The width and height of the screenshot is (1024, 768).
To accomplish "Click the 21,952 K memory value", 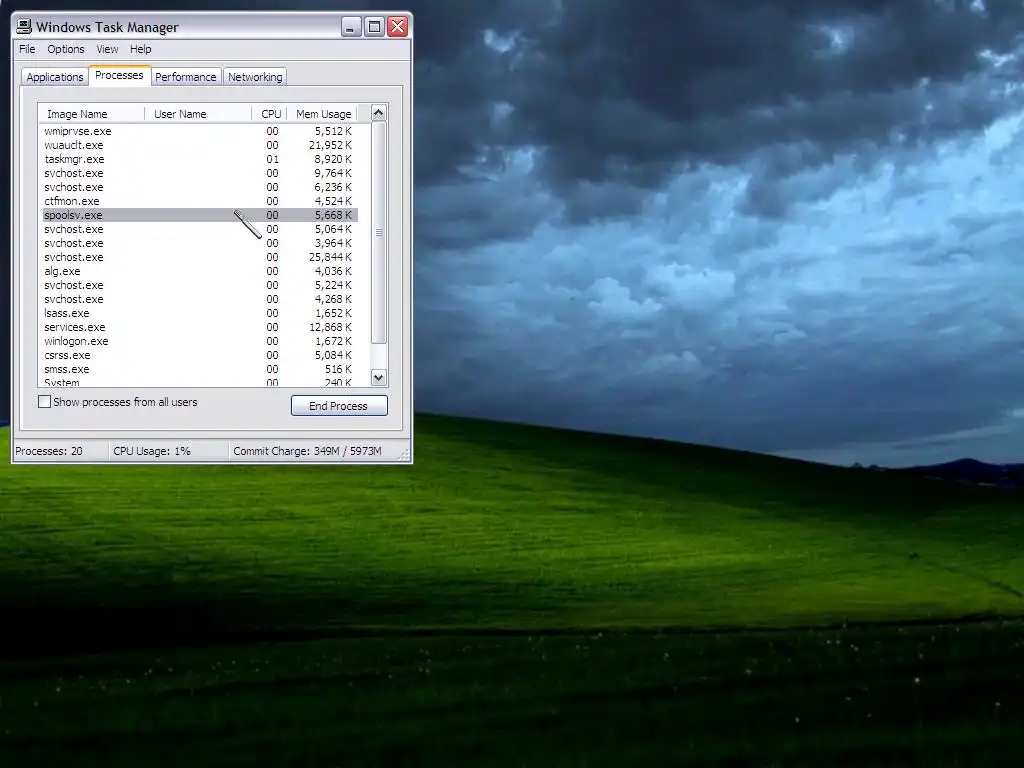I will pos(330,145).
